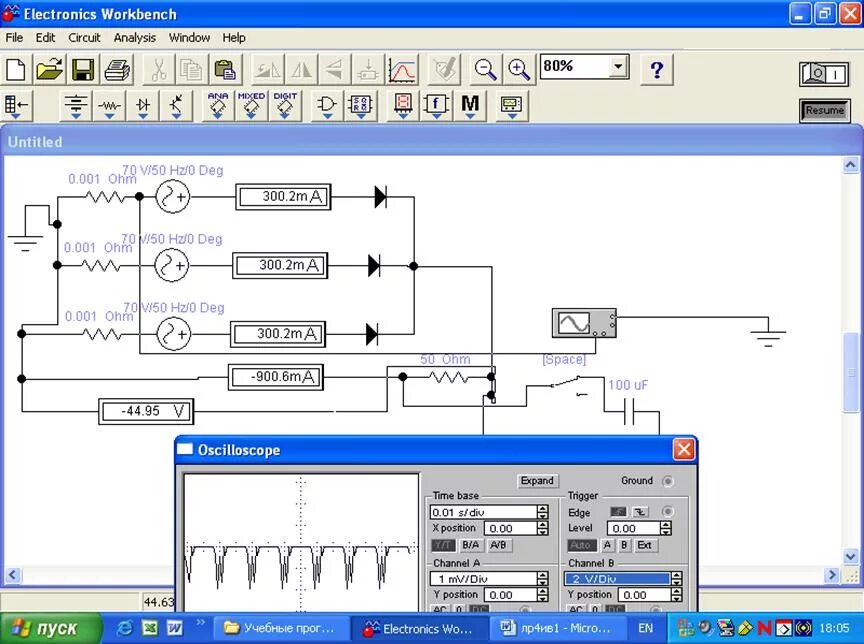The image size is (864, 644).
Task: Print the circuit using printer icon
Action: coord(117,69)
